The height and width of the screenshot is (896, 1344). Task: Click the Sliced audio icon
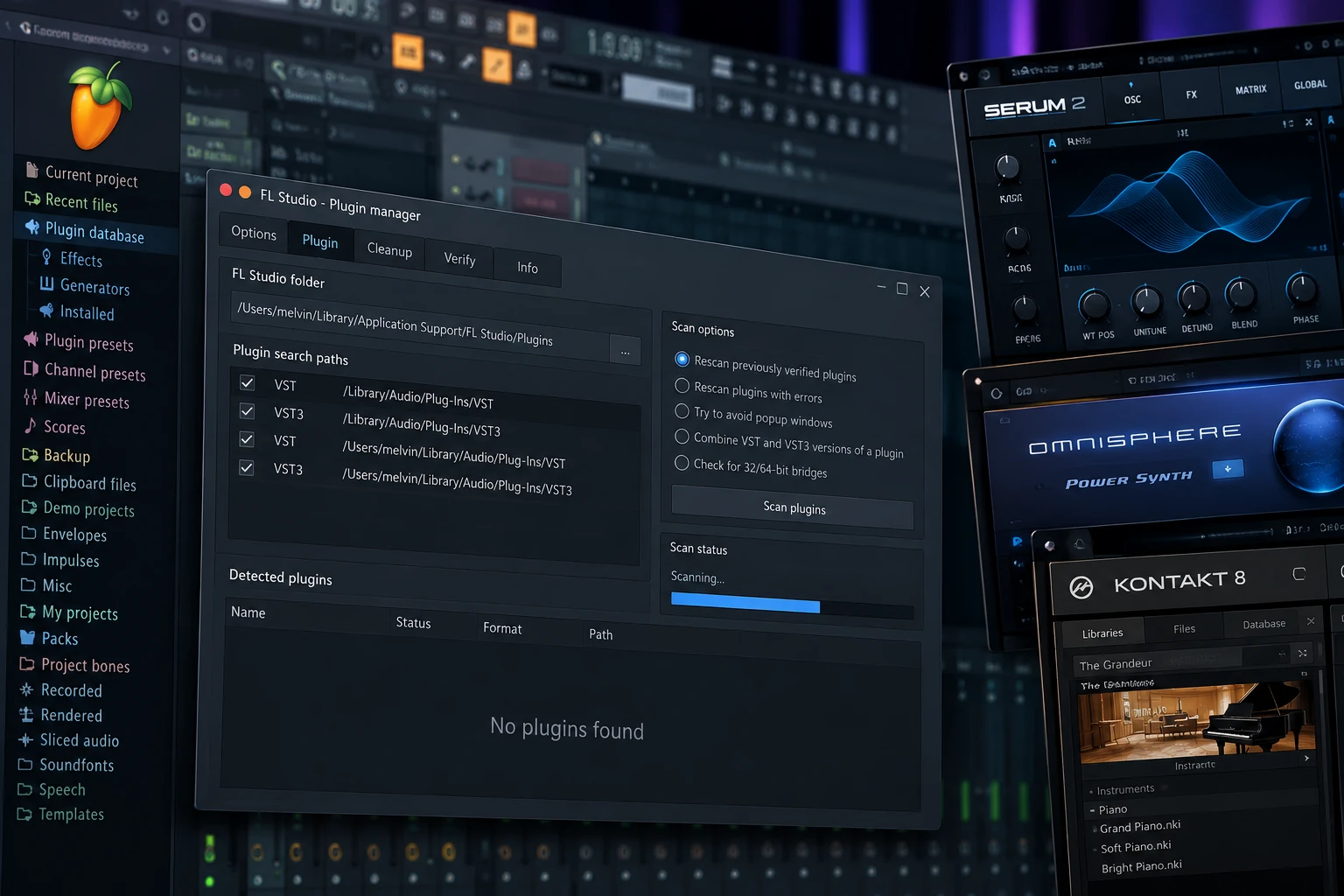(26, 739)
